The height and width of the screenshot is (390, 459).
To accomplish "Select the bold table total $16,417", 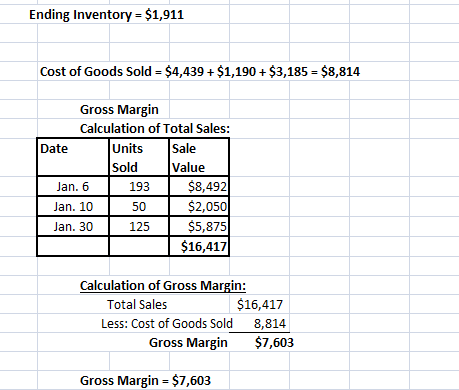I will 199,246.
